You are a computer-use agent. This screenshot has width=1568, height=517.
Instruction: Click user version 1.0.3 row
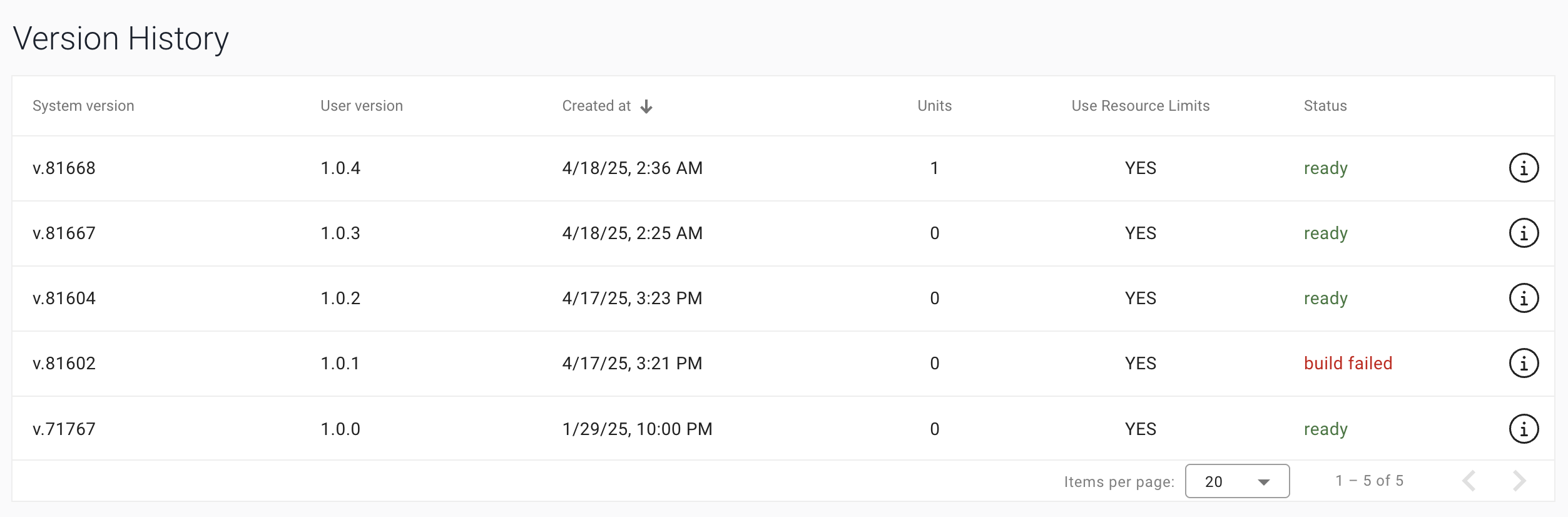[340, 233]
